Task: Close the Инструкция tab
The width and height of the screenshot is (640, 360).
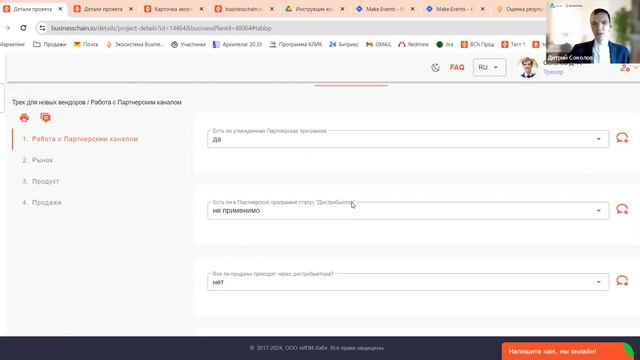Action: click(x=342, y=9)
